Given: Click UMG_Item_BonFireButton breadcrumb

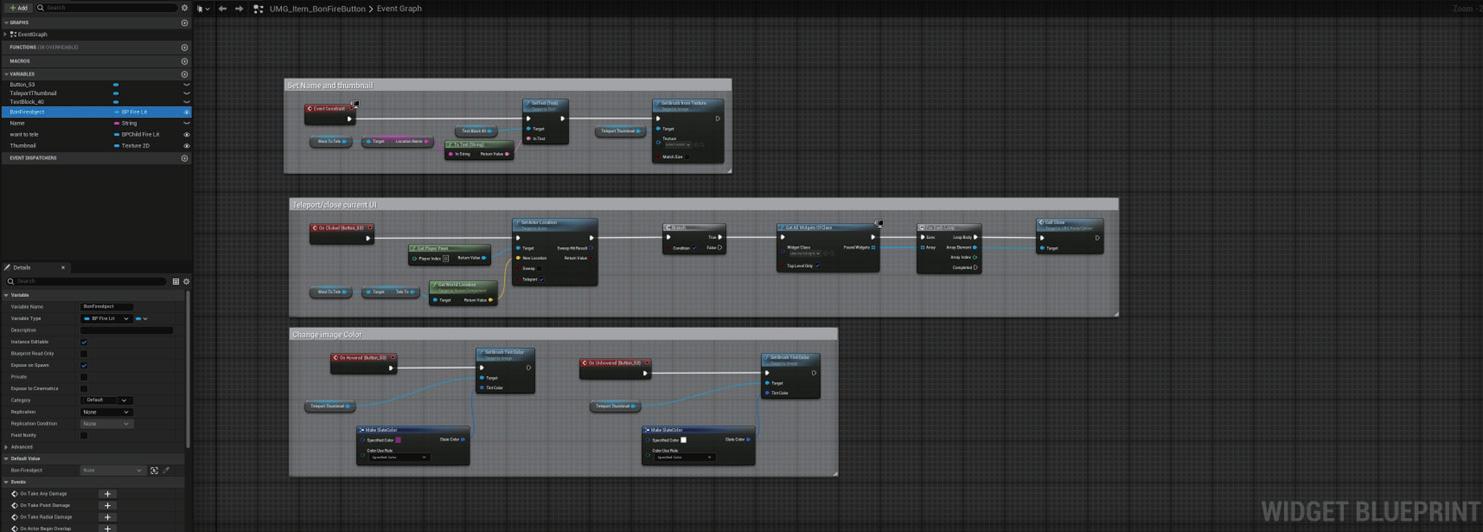Looking at the screenshot, I should [x=317, y=9].
